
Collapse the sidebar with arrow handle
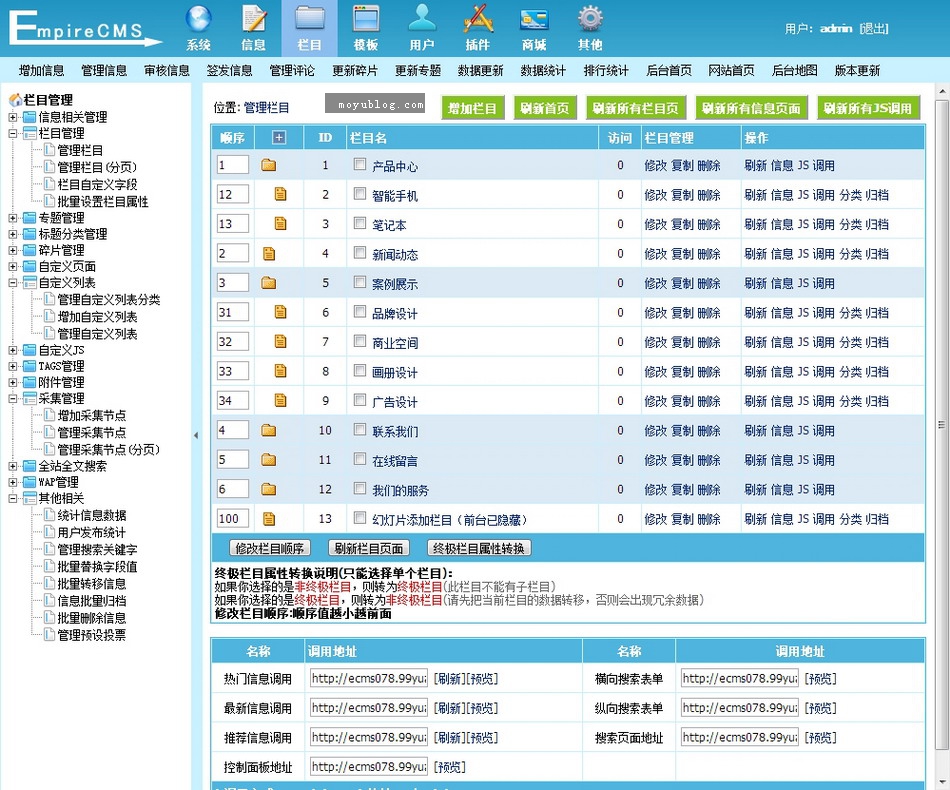pos(196,435)
